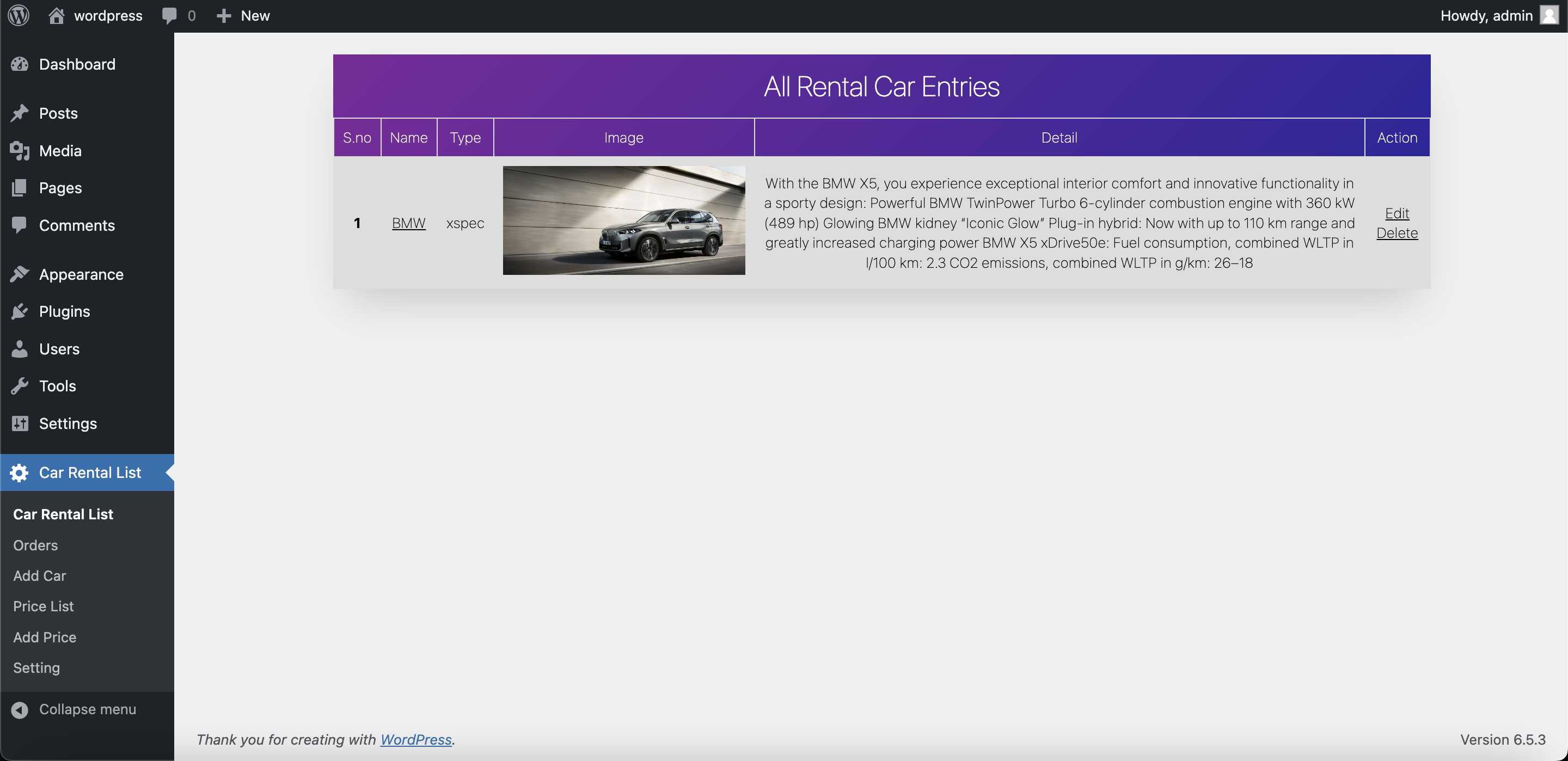
Task: Click the Car Rental List gear icon
Action: [20, 472]
